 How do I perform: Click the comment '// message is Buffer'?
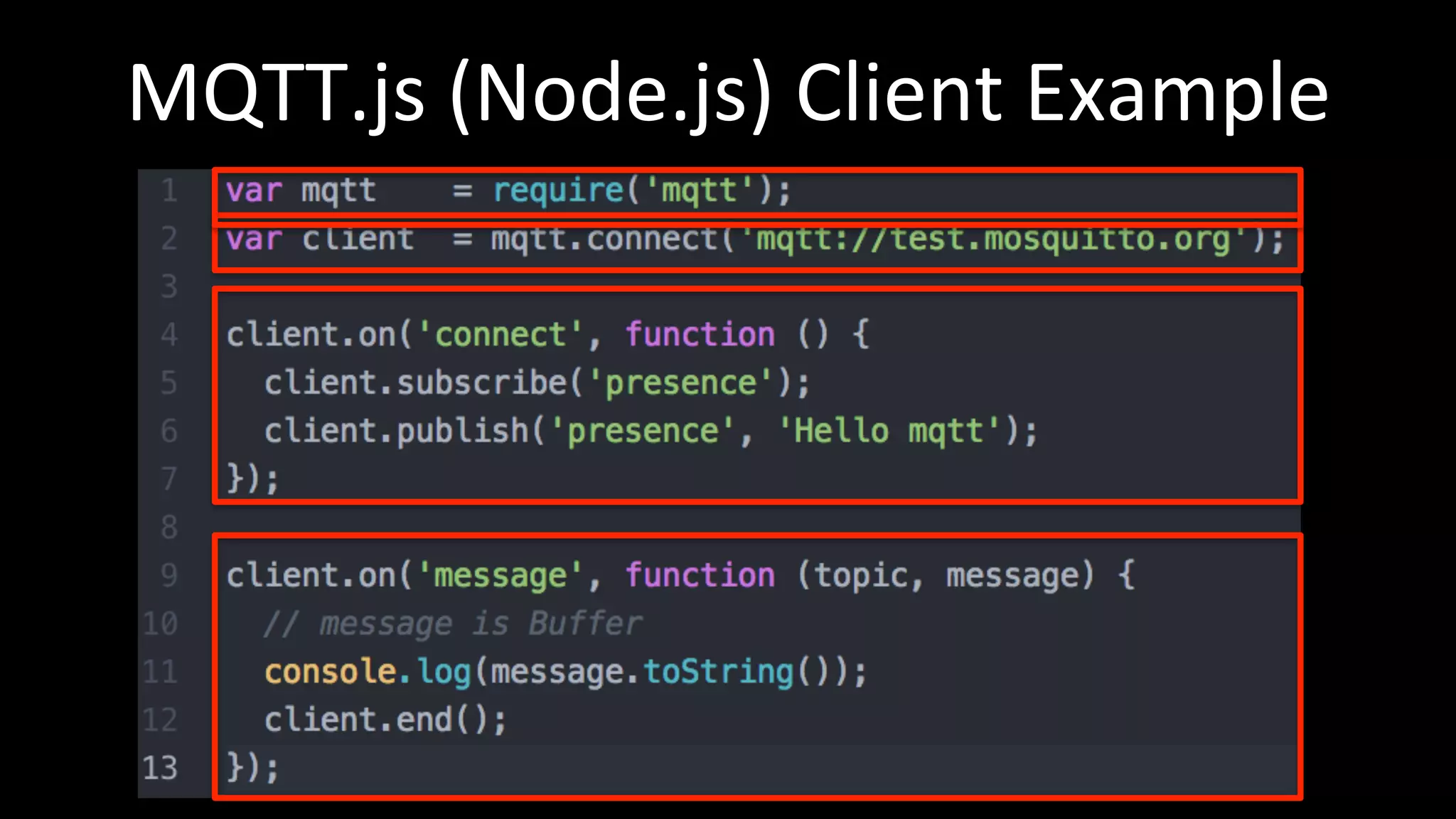tap(453, 624)
